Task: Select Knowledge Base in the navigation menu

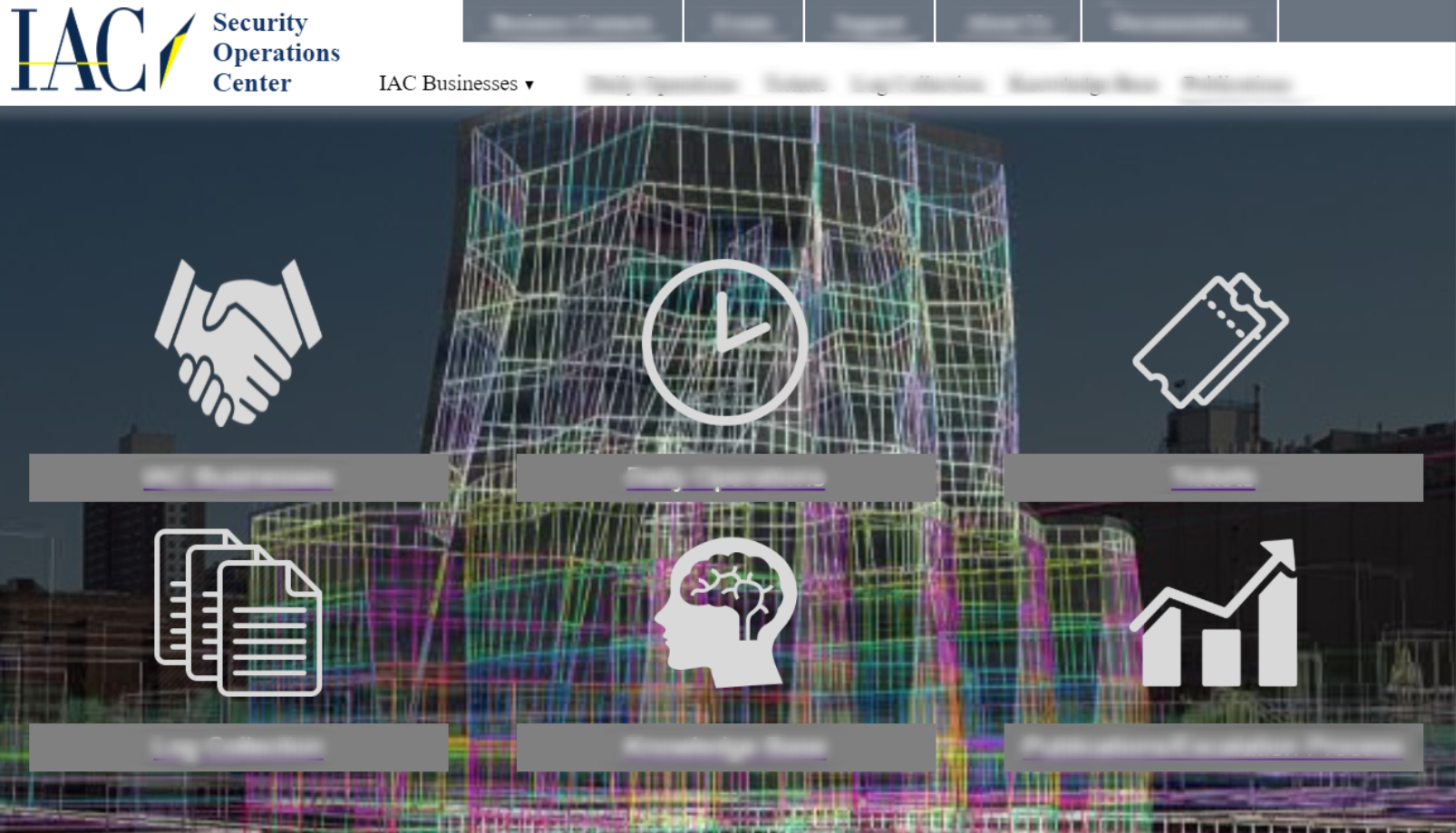Action: tap(1083, 84)
